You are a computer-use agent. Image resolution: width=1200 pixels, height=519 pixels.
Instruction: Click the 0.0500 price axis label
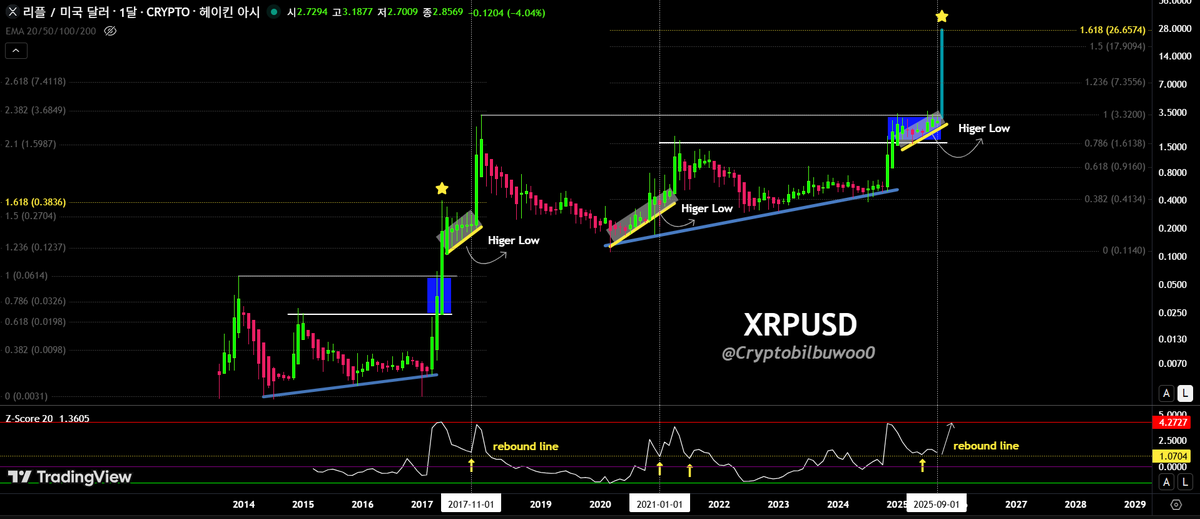click(1174, 286)
